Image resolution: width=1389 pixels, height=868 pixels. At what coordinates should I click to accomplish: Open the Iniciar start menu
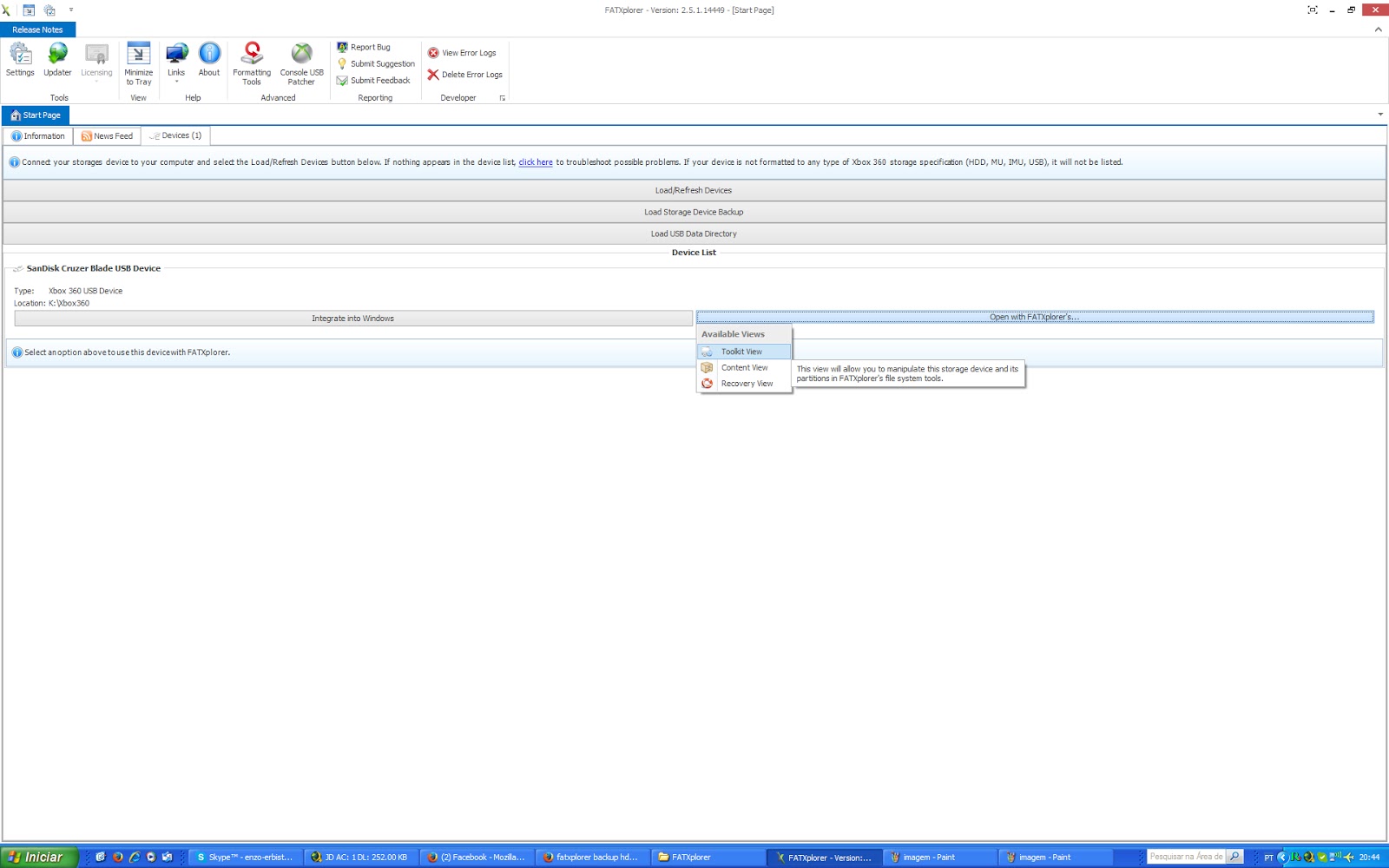pos(39,857)
